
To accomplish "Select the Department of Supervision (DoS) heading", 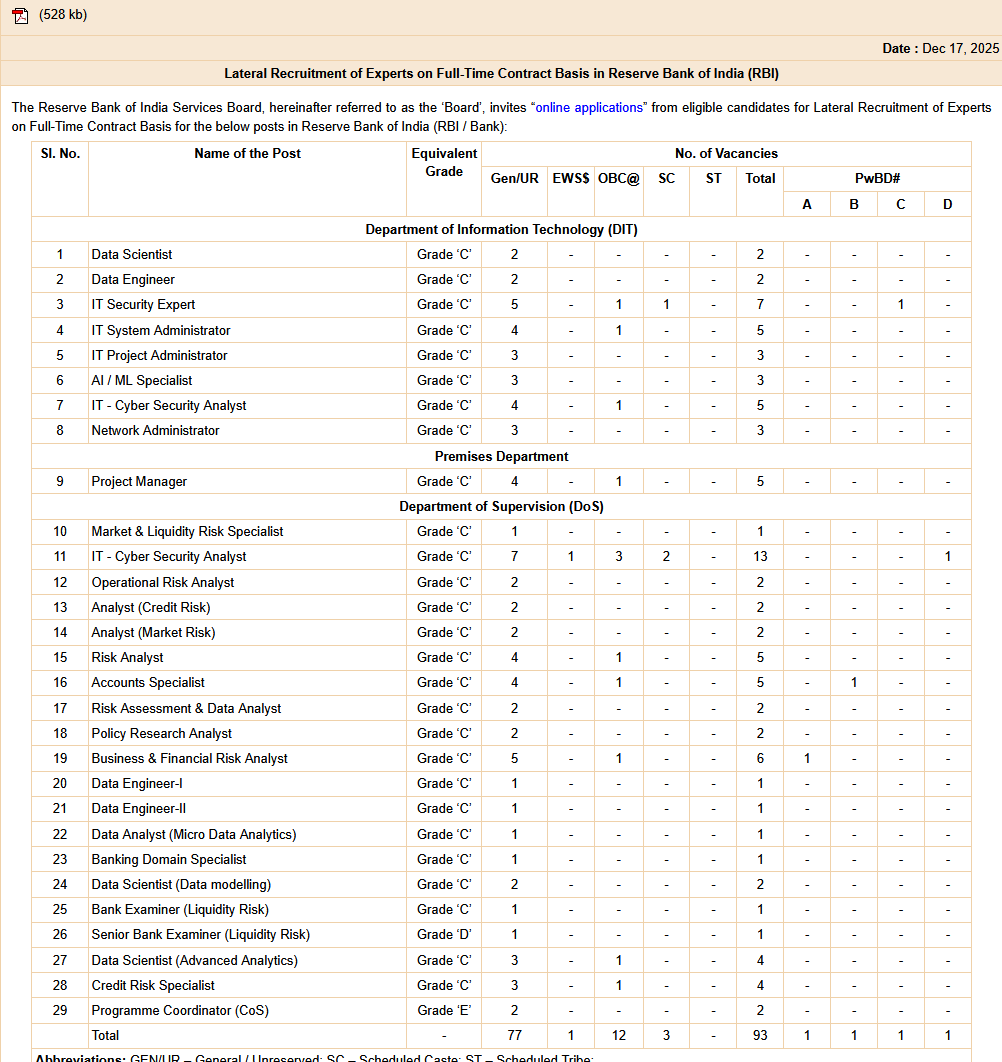I will [x=501, y=506].
